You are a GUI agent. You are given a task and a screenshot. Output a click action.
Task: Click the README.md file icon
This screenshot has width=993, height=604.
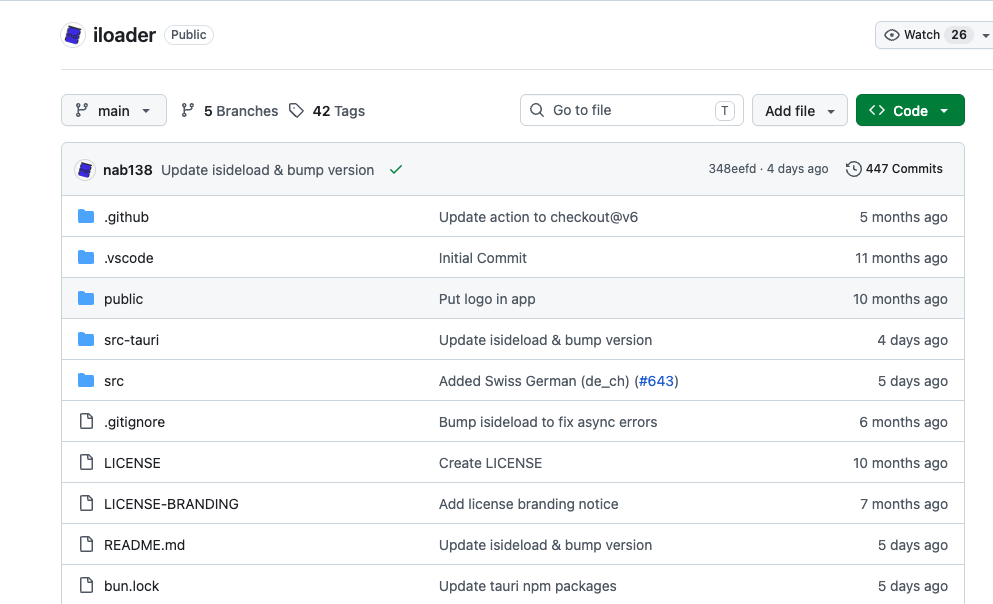pos(87,544)
